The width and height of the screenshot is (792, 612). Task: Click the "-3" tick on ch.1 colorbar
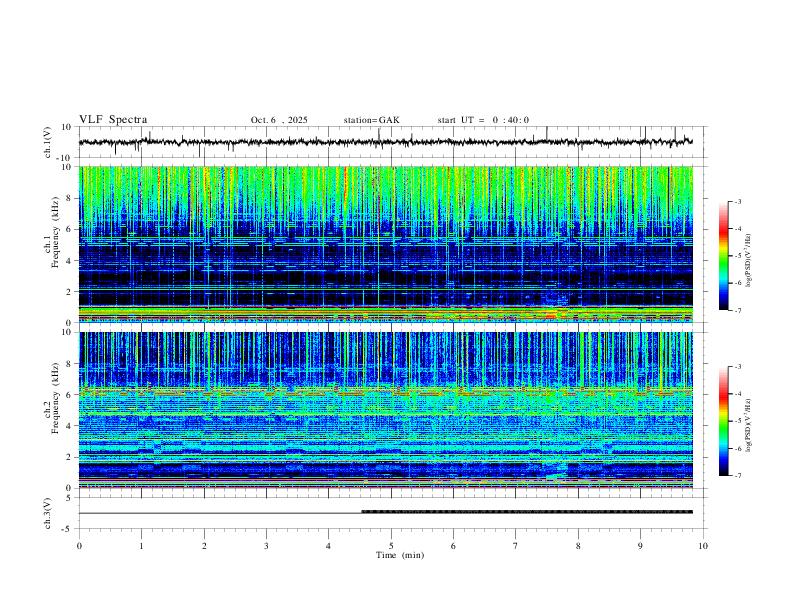point(737,201)
